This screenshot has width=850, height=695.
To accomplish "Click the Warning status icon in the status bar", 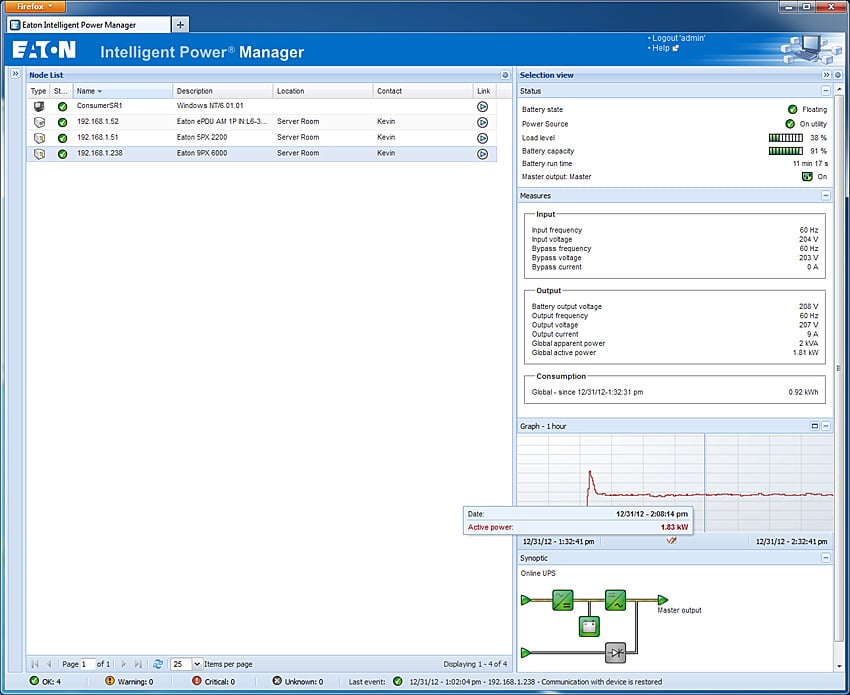I will (x=110, y=681).
